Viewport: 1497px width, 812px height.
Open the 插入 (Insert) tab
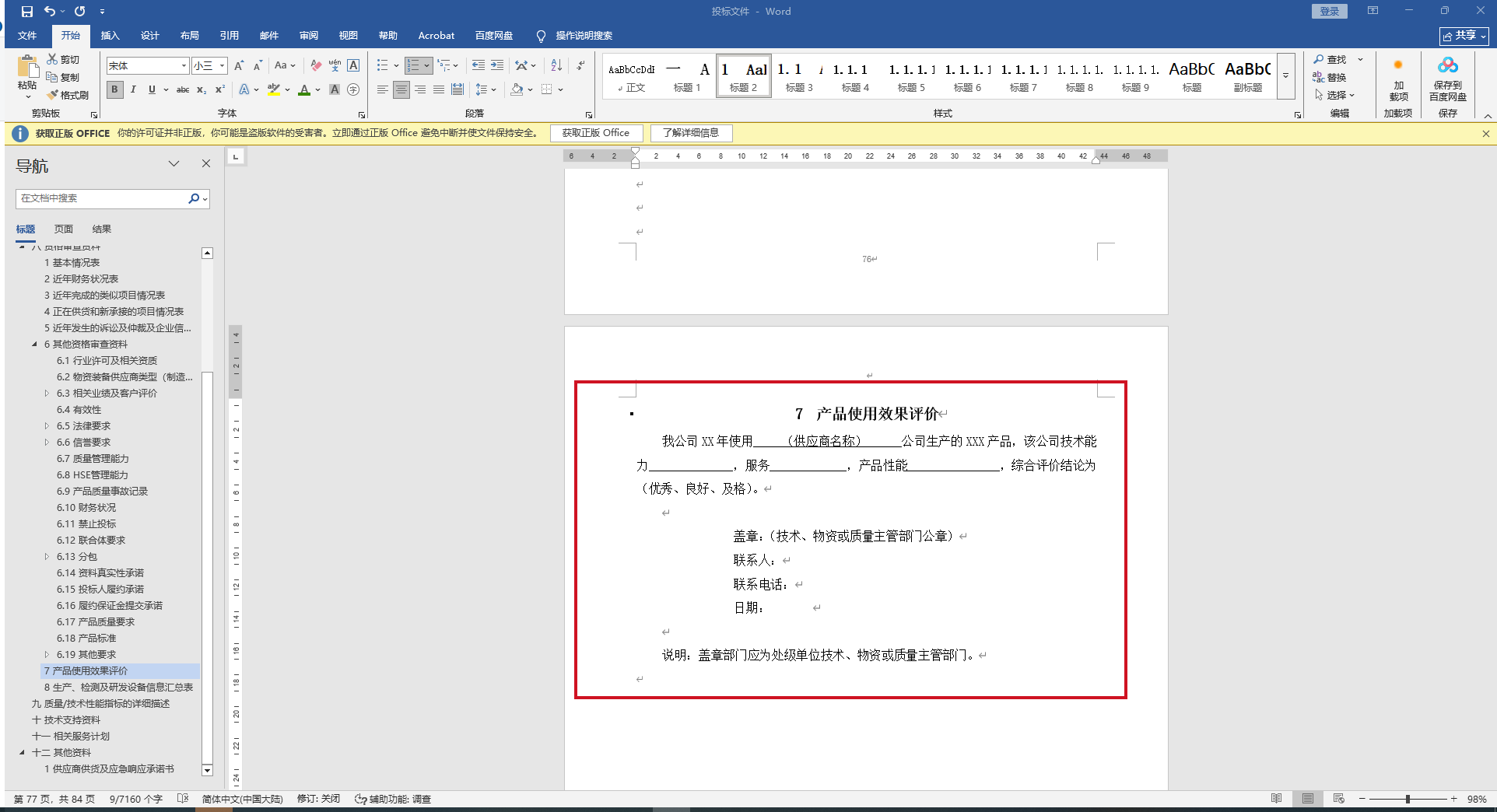pos(110,36)
